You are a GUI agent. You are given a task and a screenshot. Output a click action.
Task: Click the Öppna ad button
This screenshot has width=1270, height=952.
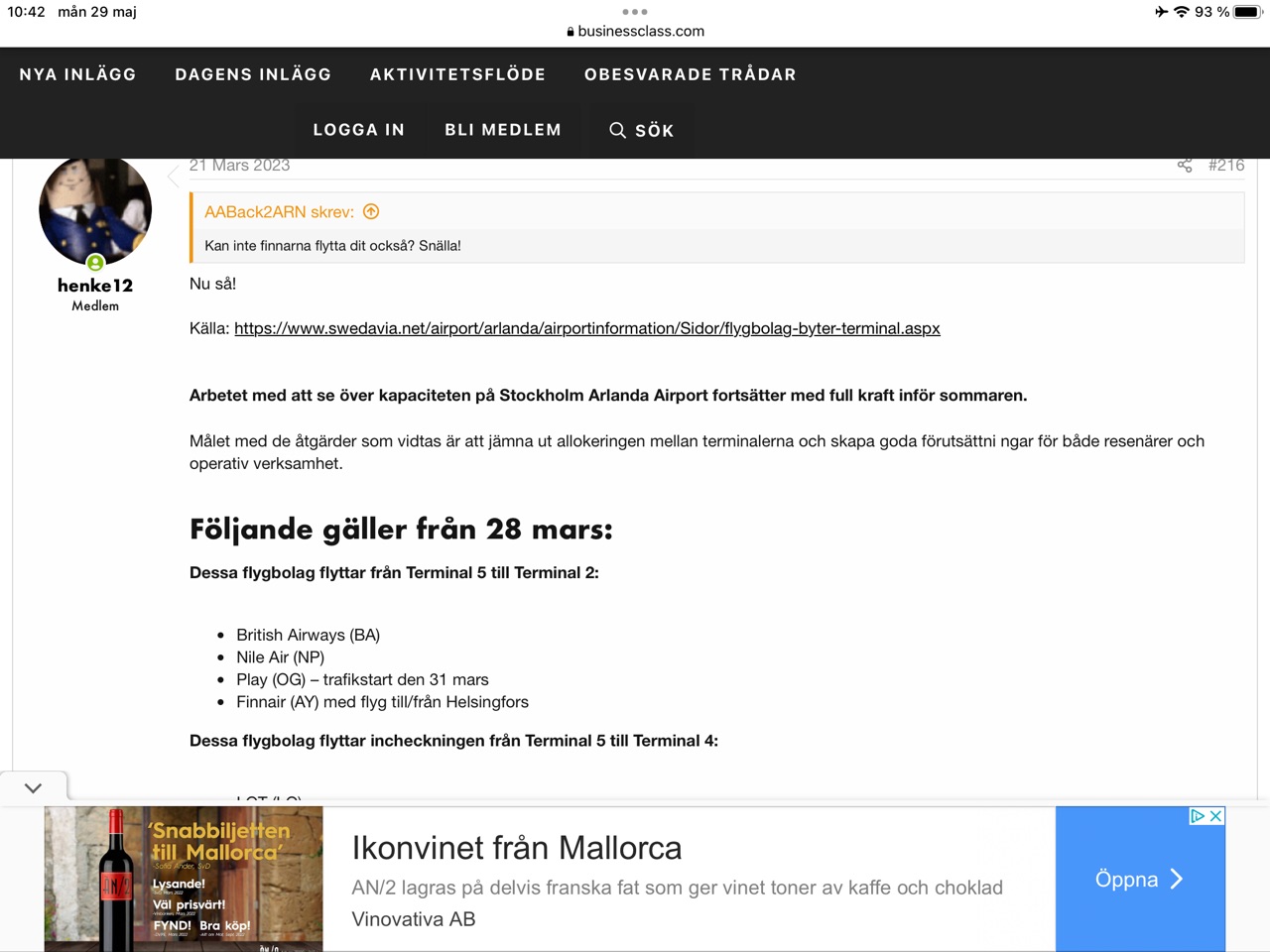point(1139,879)
